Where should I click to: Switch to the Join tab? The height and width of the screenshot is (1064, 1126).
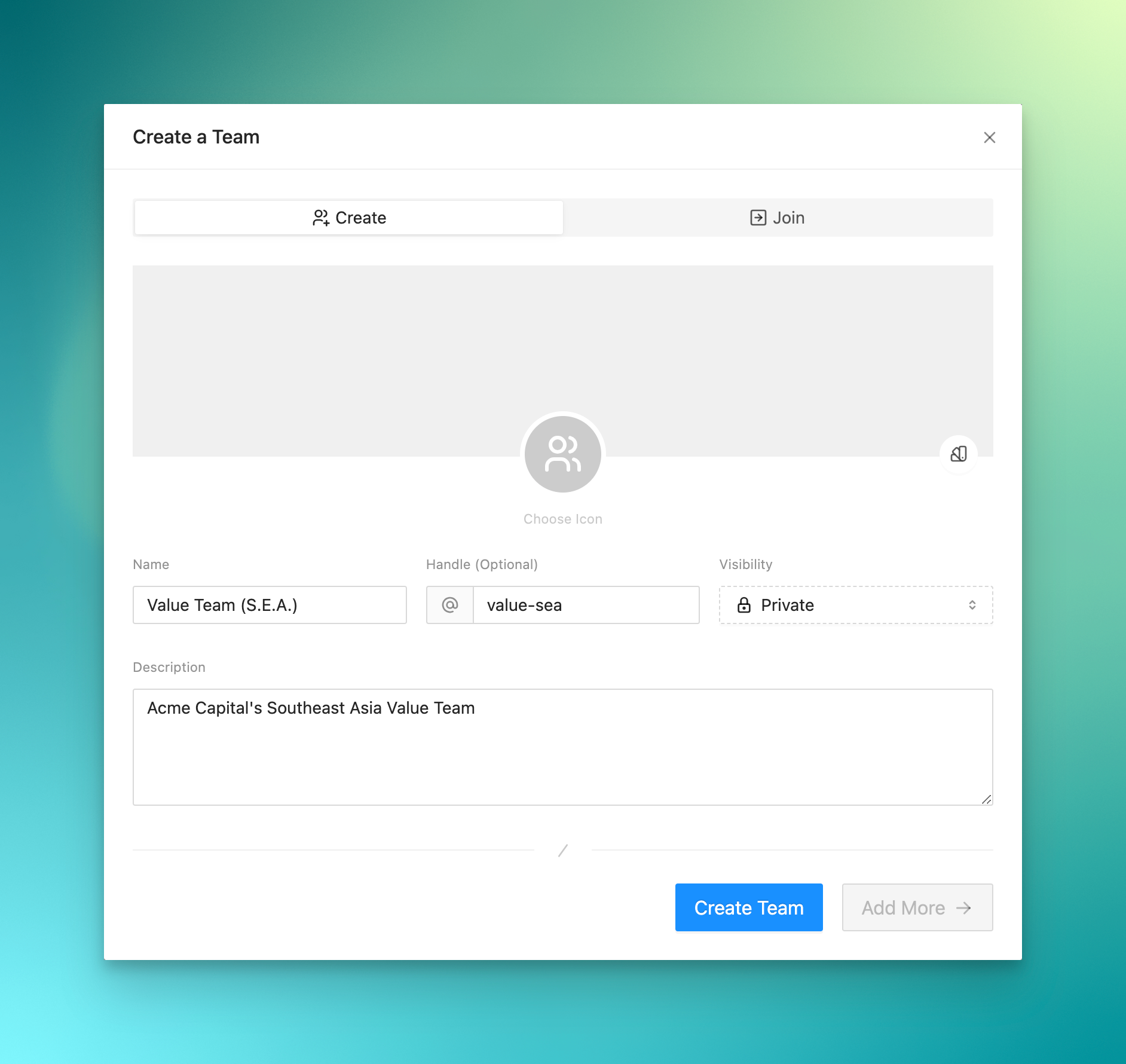point(777,218)
